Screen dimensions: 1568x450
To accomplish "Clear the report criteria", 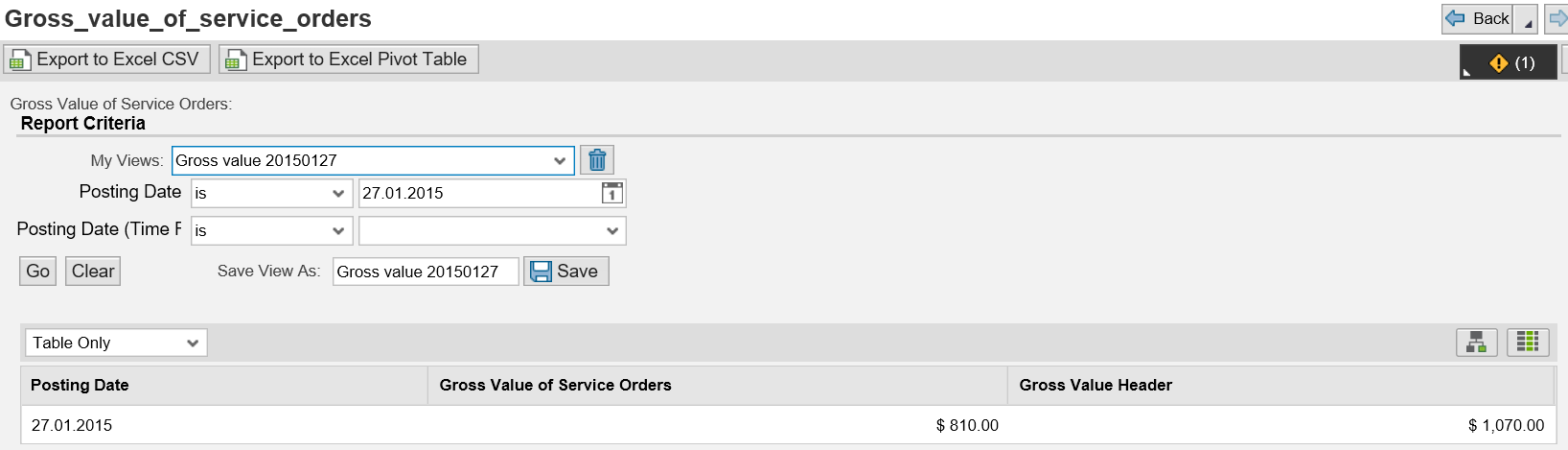I will pyautogui.click(x=93, y=272).
